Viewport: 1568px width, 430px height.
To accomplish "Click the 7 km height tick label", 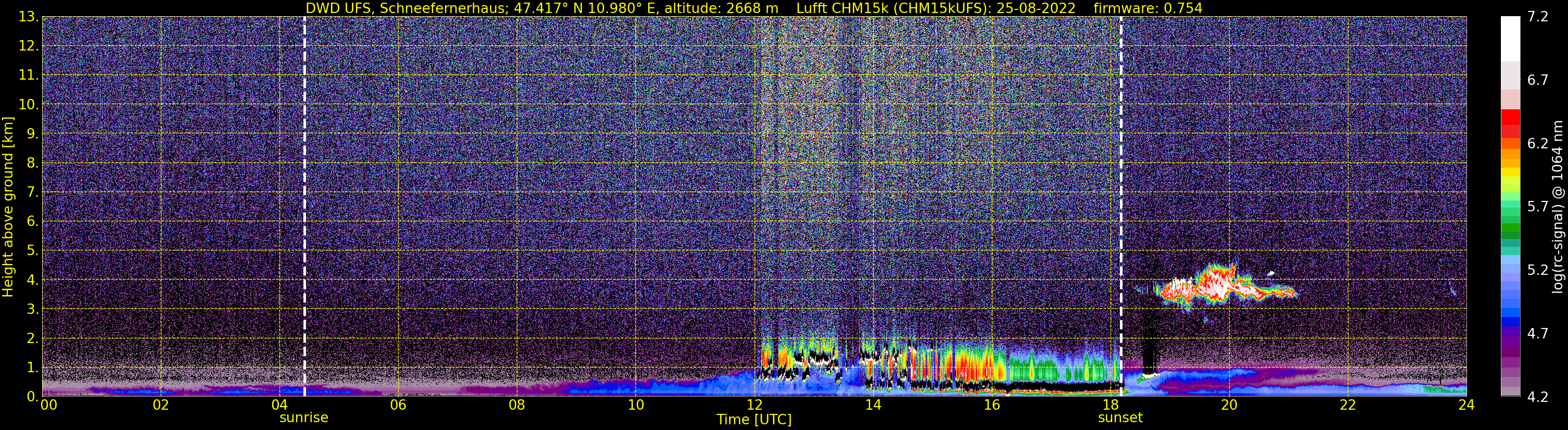I will pyautogui.click(x=33, y=192).
